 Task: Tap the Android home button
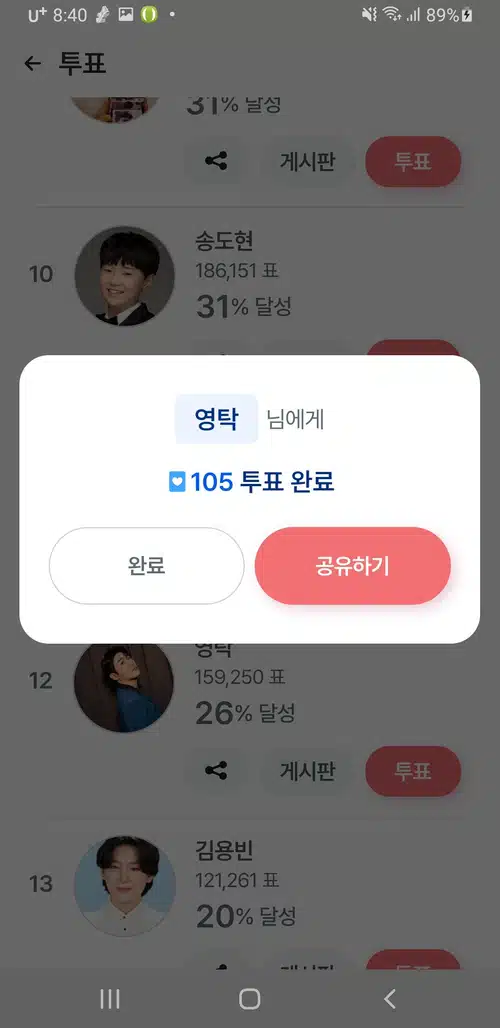250,999
